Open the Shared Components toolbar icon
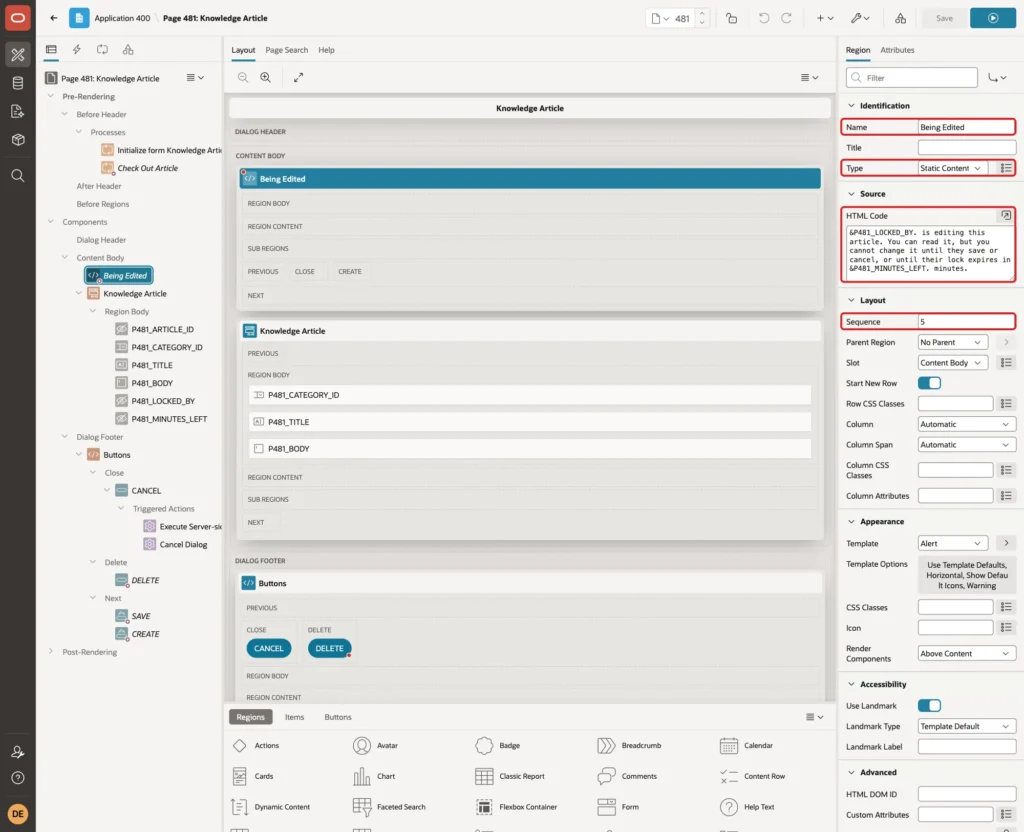 click(901, 18)
